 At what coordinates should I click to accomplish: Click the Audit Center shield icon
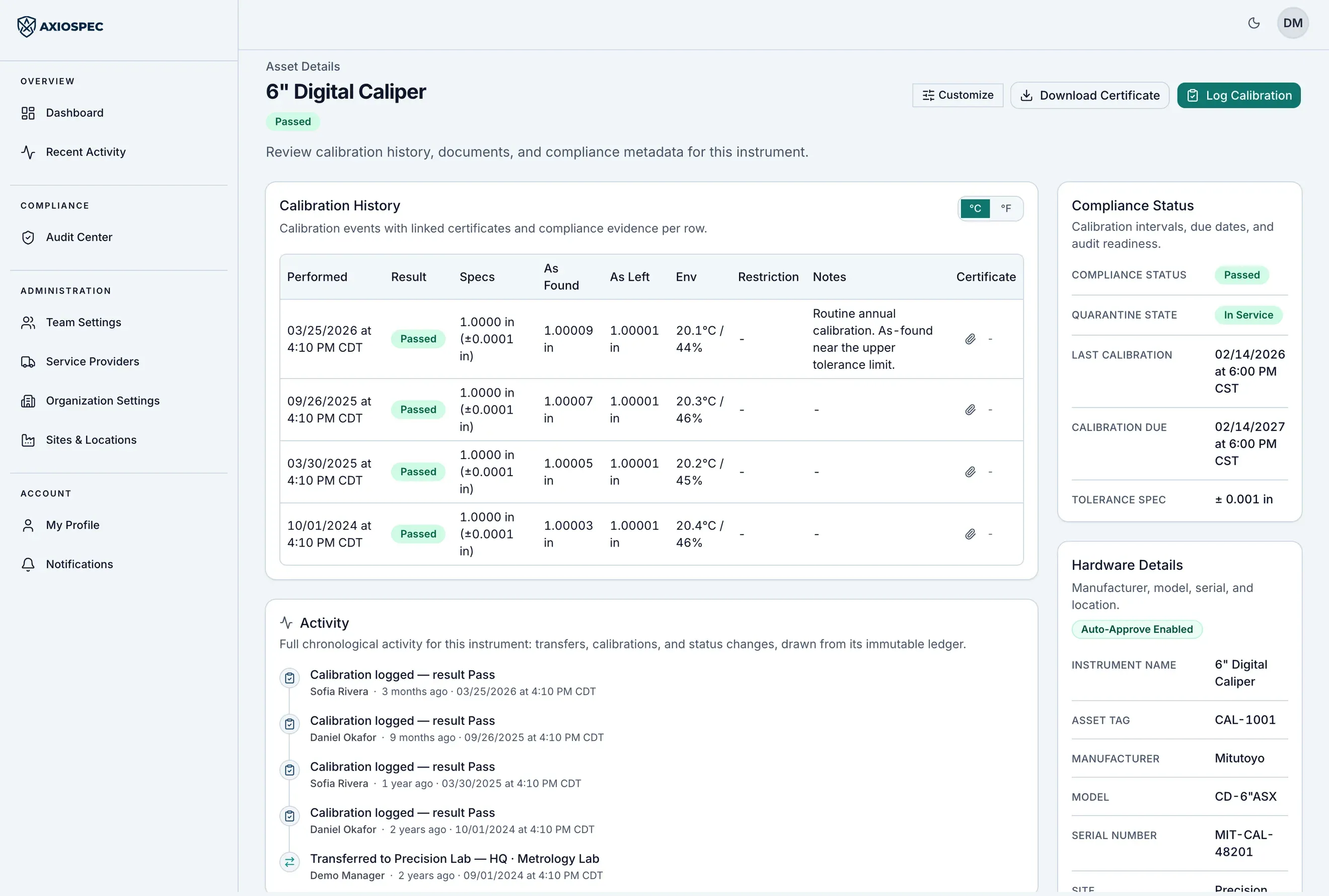(28, 237)
